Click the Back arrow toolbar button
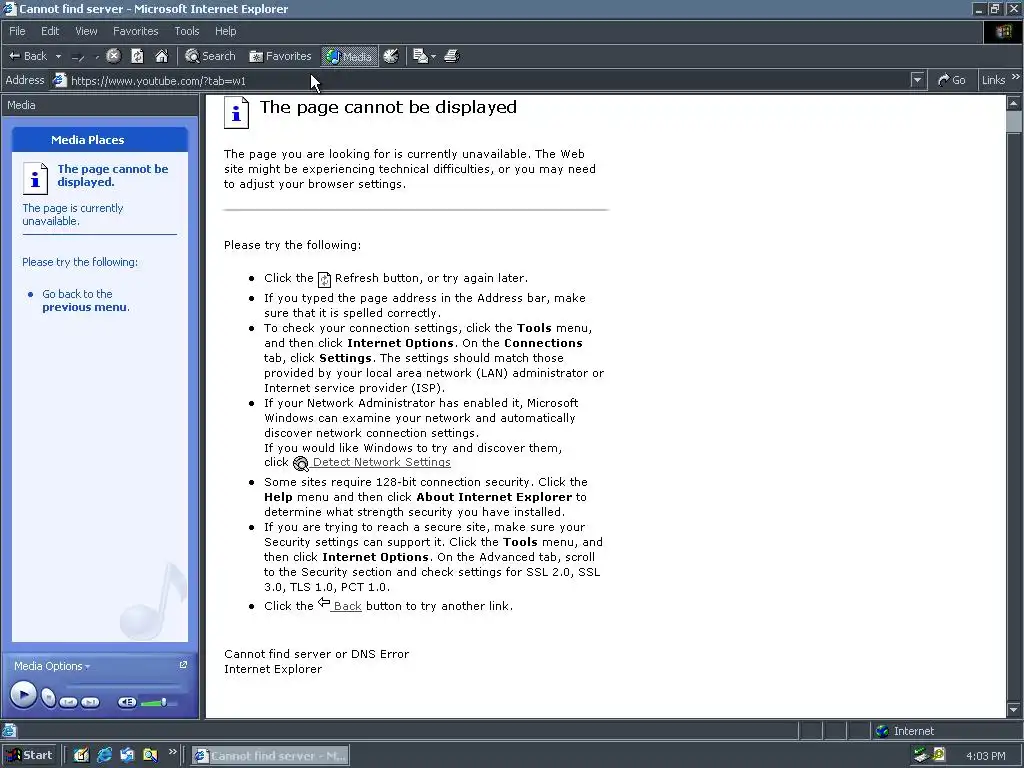The height and width of the screenshot is (768, 1024). click(x=27, y=56)
